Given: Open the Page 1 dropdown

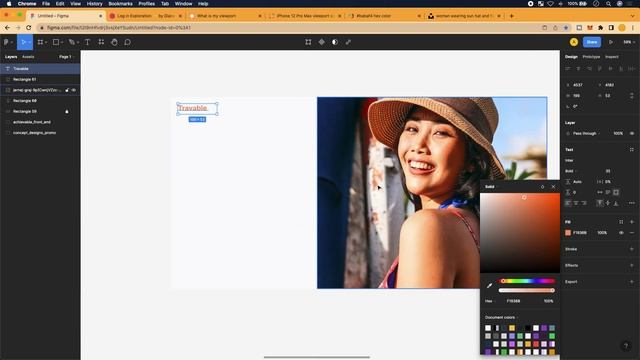Looking at the screenshot, I should [66, 57].
